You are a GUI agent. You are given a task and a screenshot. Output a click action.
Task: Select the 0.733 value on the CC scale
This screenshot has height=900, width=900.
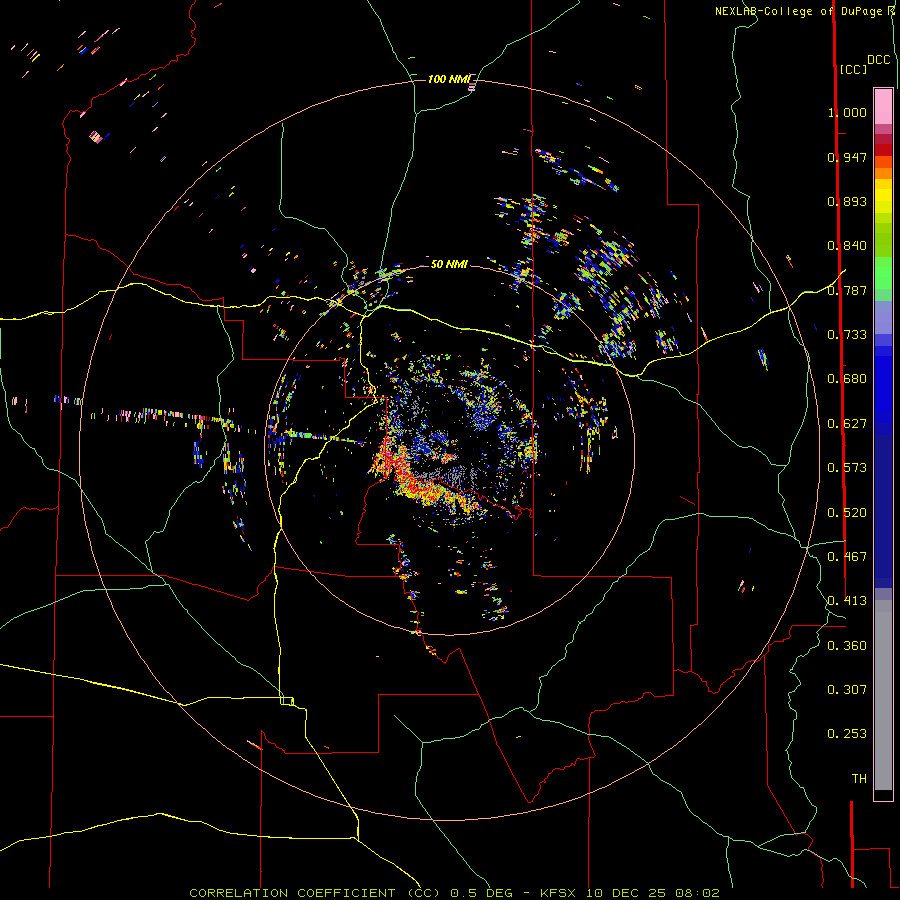click(847, 334)
